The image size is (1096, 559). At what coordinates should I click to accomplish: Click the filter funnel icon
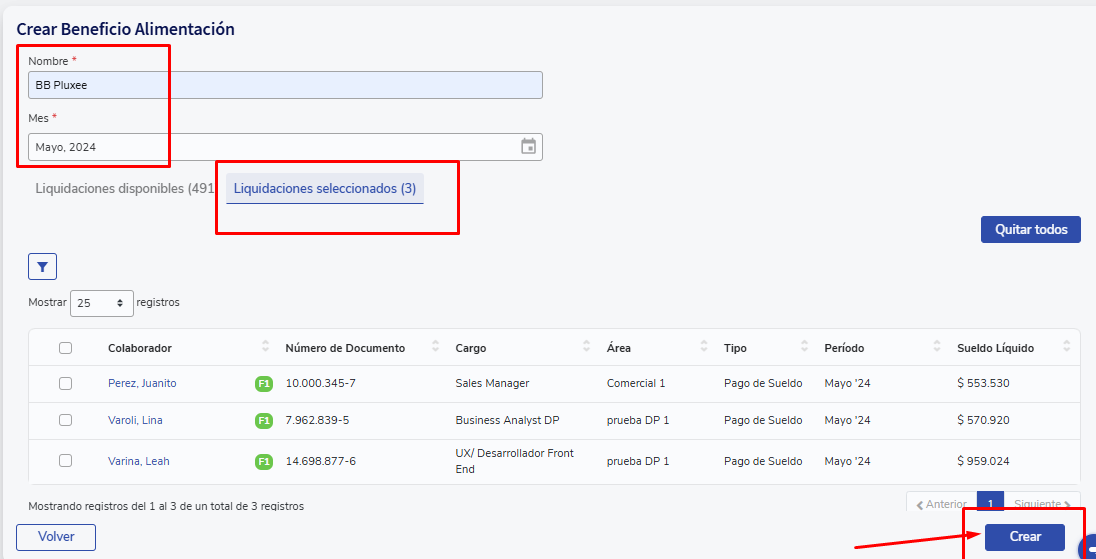pos(42,267)
